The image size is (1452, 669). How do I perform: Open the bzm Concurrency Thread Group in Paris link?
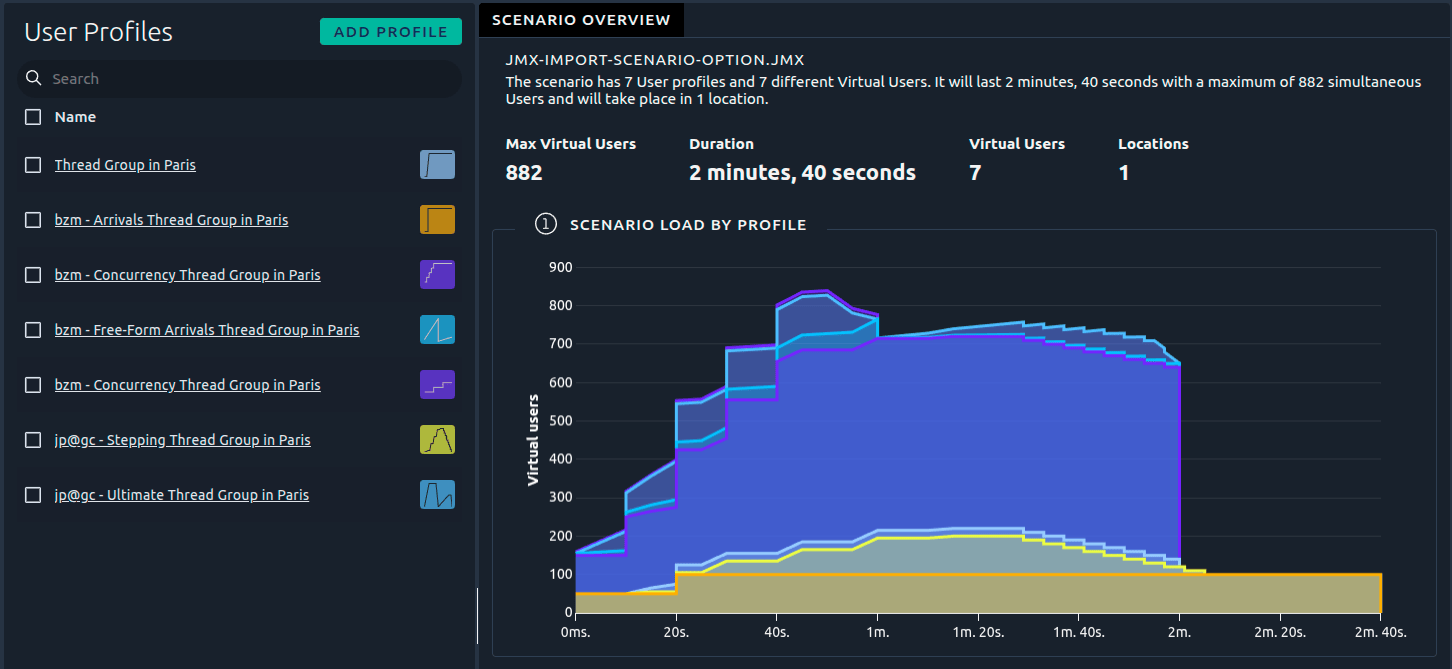point(188,274)
